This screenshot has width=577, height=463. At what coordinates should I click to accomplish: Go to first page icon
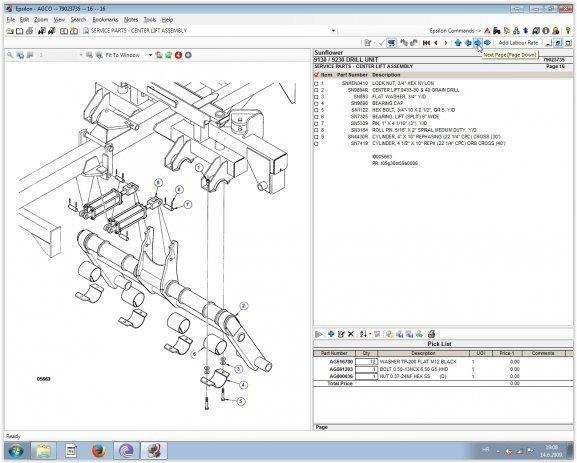[426, 43]
